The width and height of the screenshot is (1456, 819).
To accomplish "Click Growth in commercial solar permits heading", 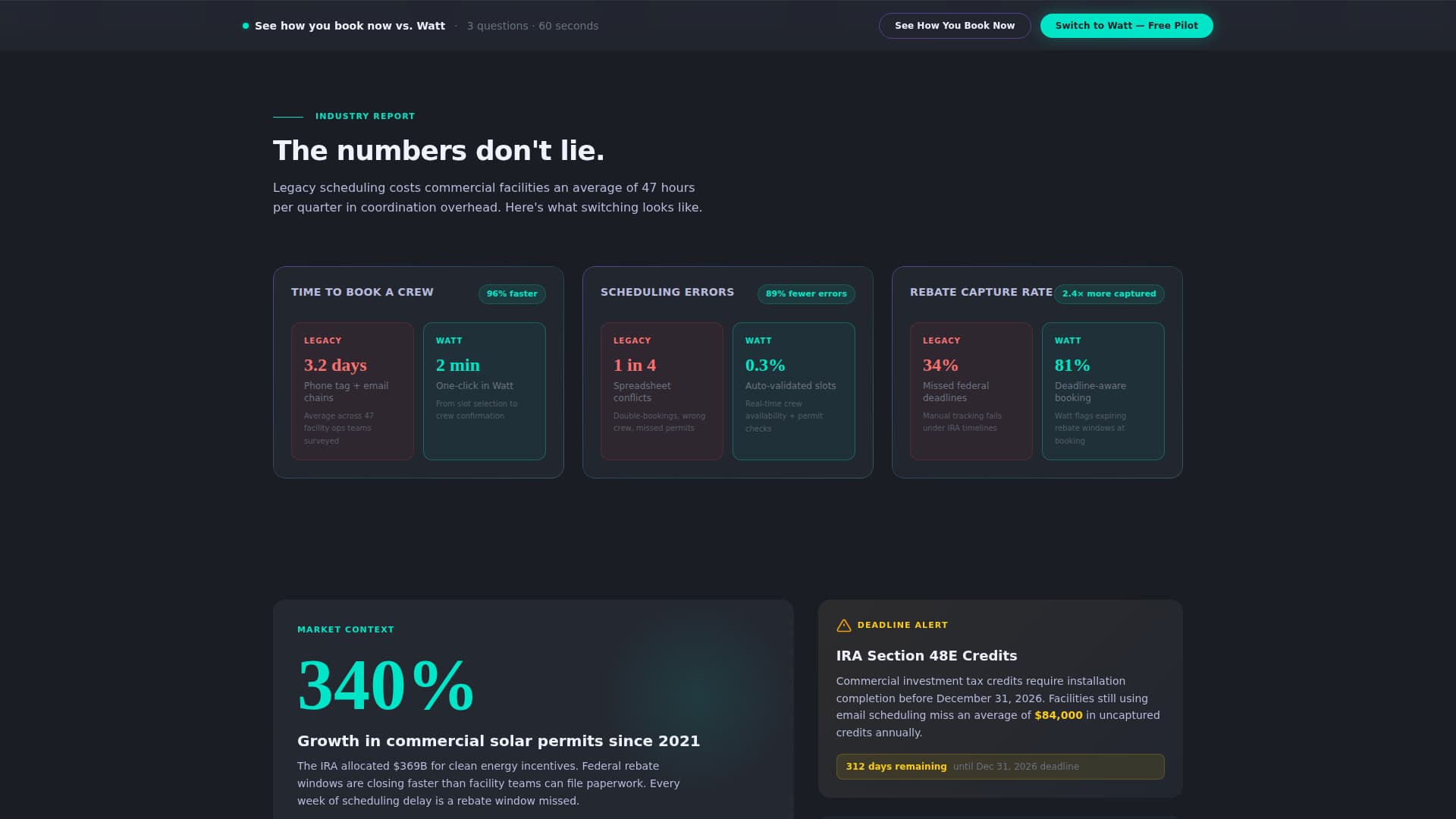I will click(498, 741).
